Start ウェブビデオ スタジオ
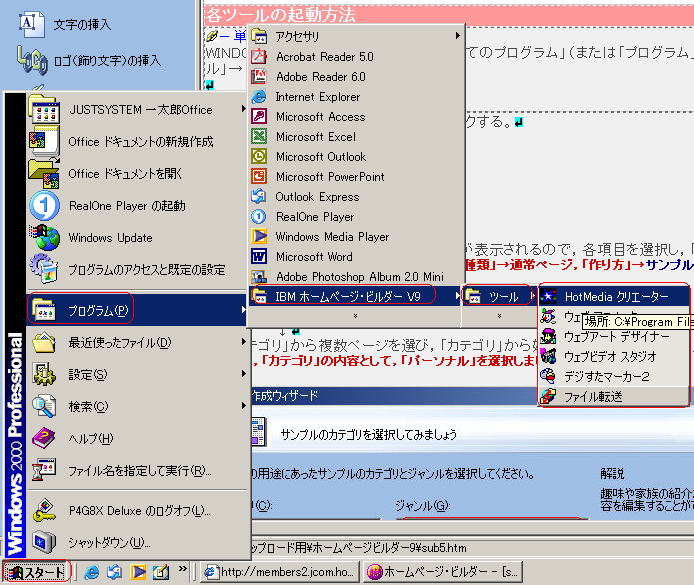This screenshot has width=694, height=585. tap(610, 356)
